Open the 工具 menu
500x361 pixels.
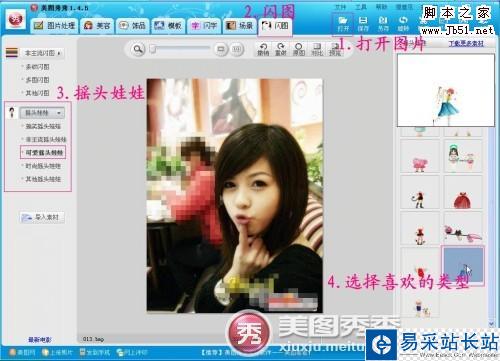pyautogui.click(x=361, y=7)
